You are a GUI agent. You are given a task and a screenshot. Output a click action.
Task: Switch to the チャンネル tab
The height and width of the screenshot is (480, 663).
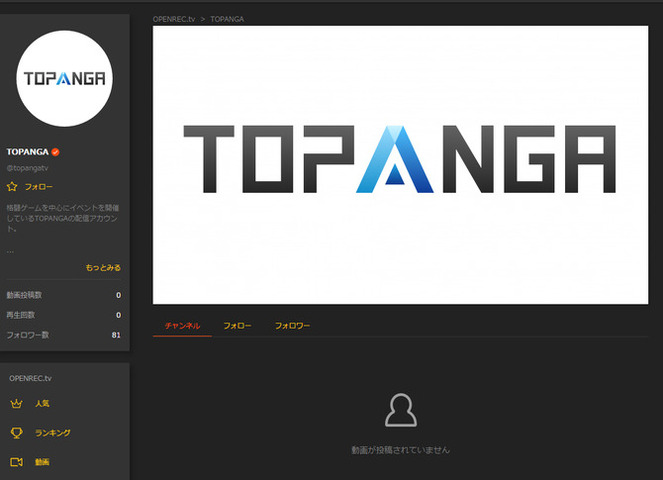182,326
